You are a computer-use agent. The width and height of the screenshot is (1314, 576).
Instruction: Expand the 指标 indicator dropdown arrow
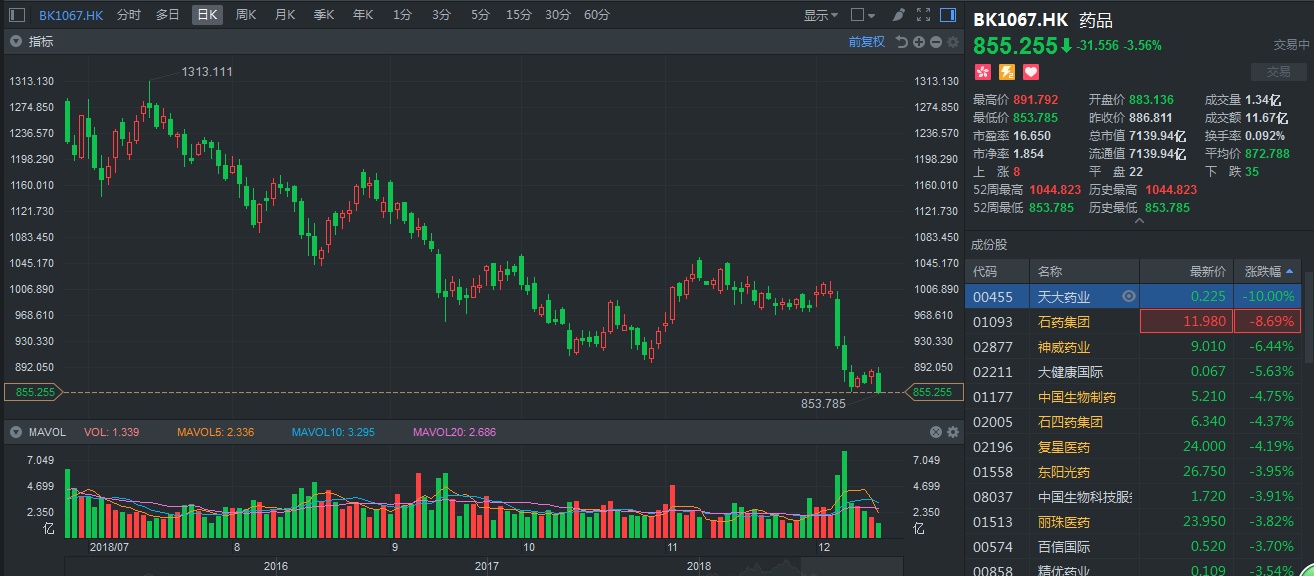pyautogui.click(x=16, y=42)
